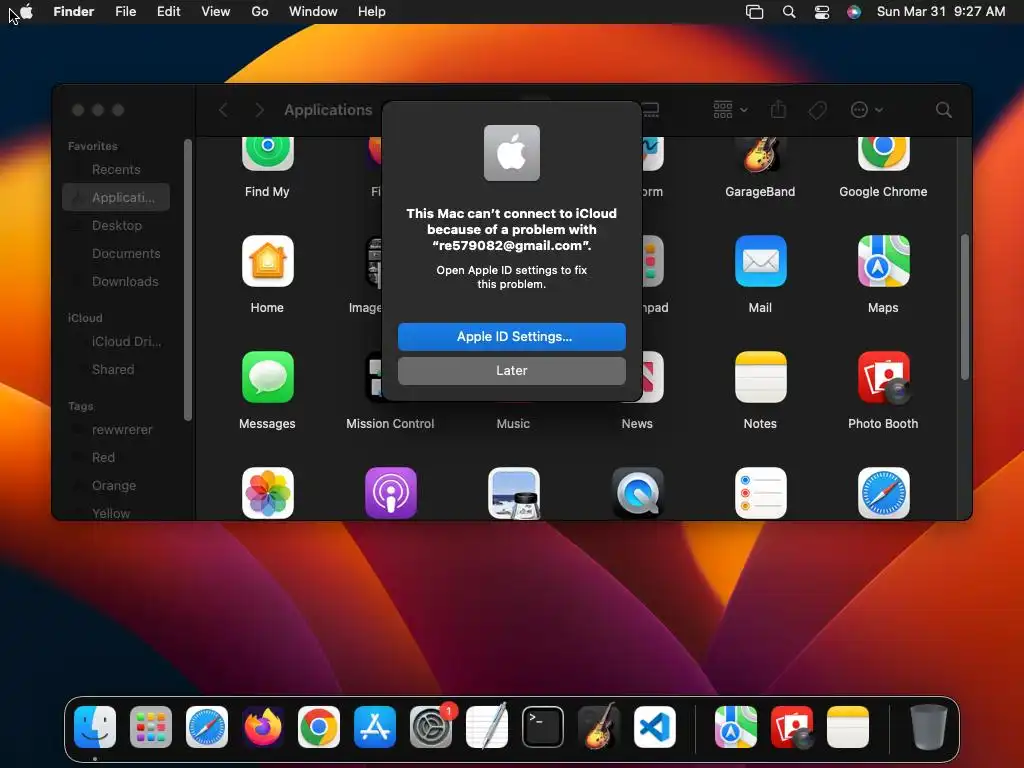Viewport: 1024px width, 768px height.
Task: Select the Red tag in sidebar
Action: 116,458
